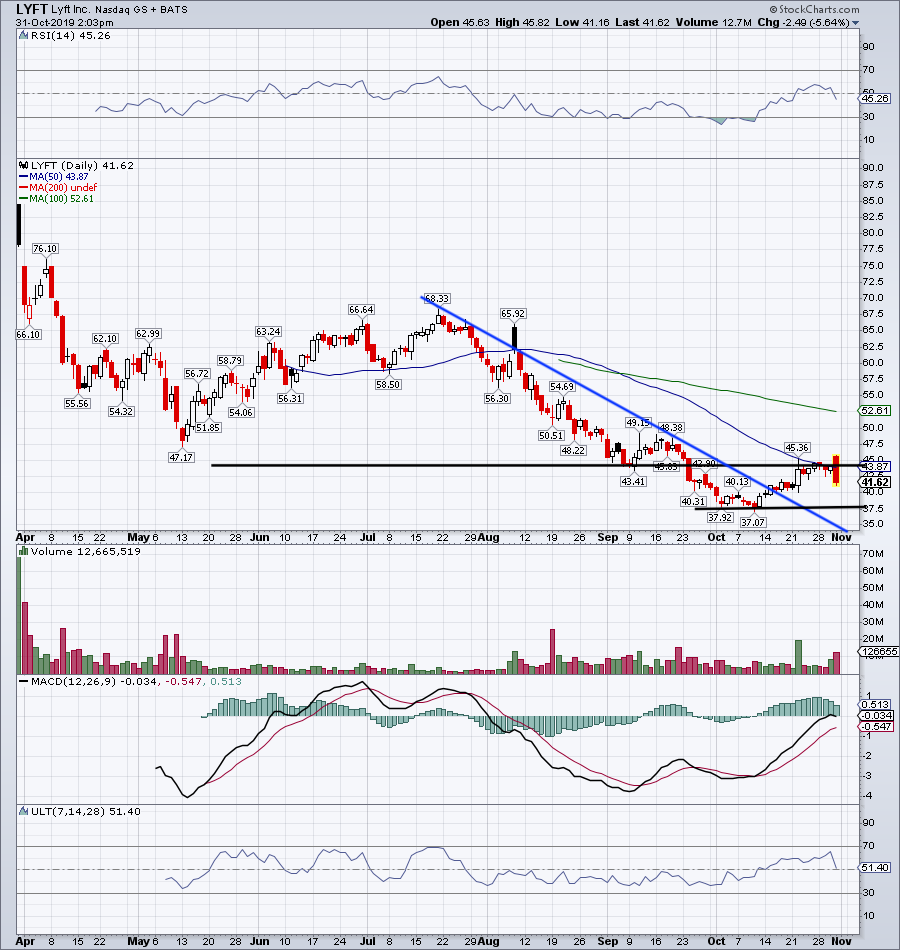This screenshot has height=950, width=900.
Task: Click the 66.10 price annotation
Action: tap(28, 334)
